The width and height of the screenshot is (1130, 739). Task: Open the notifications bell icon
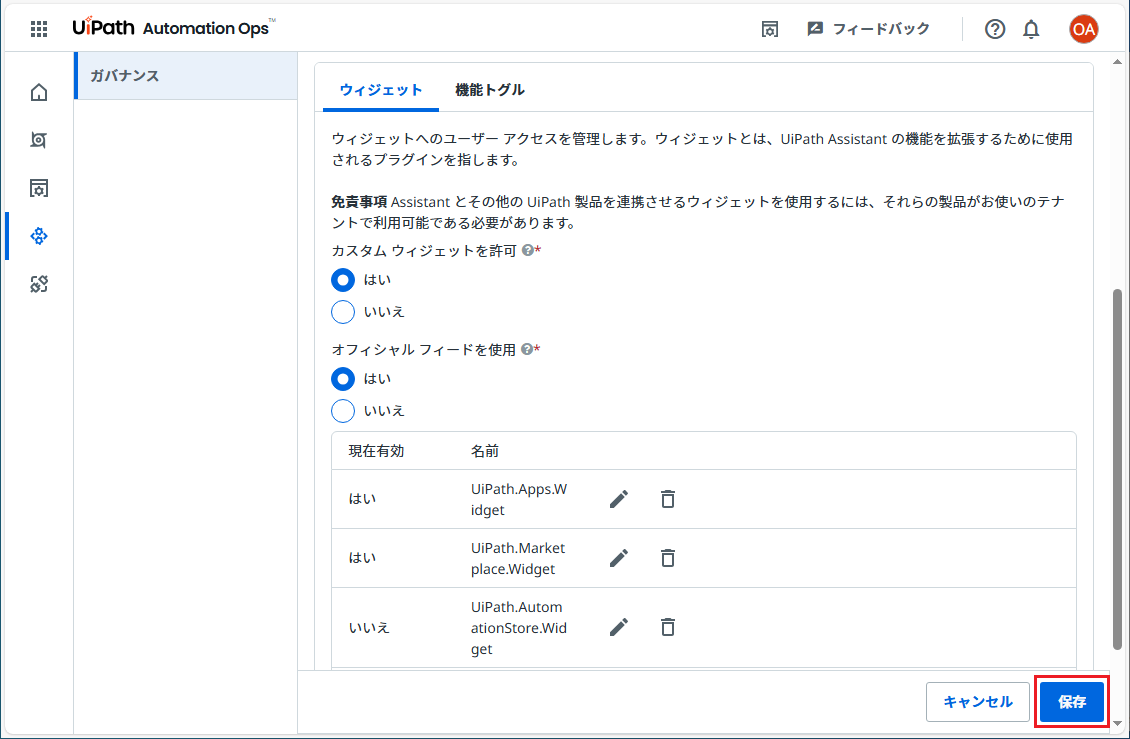point(1031,29)
